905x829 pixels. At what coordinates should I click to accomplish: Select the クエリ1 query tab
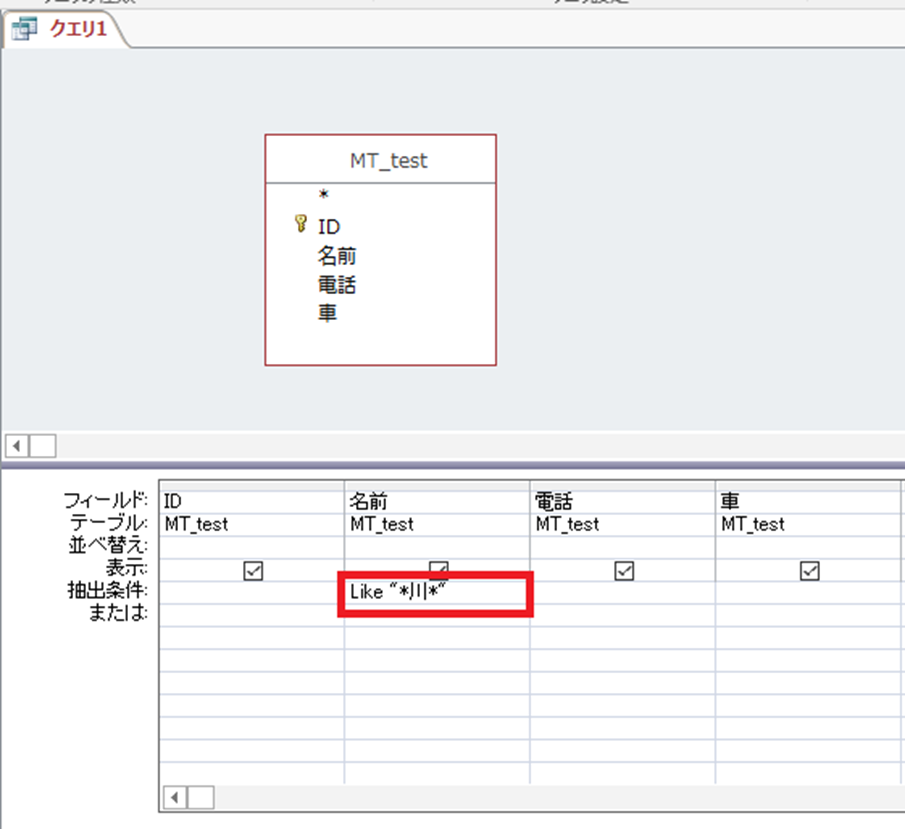(78, 31)
